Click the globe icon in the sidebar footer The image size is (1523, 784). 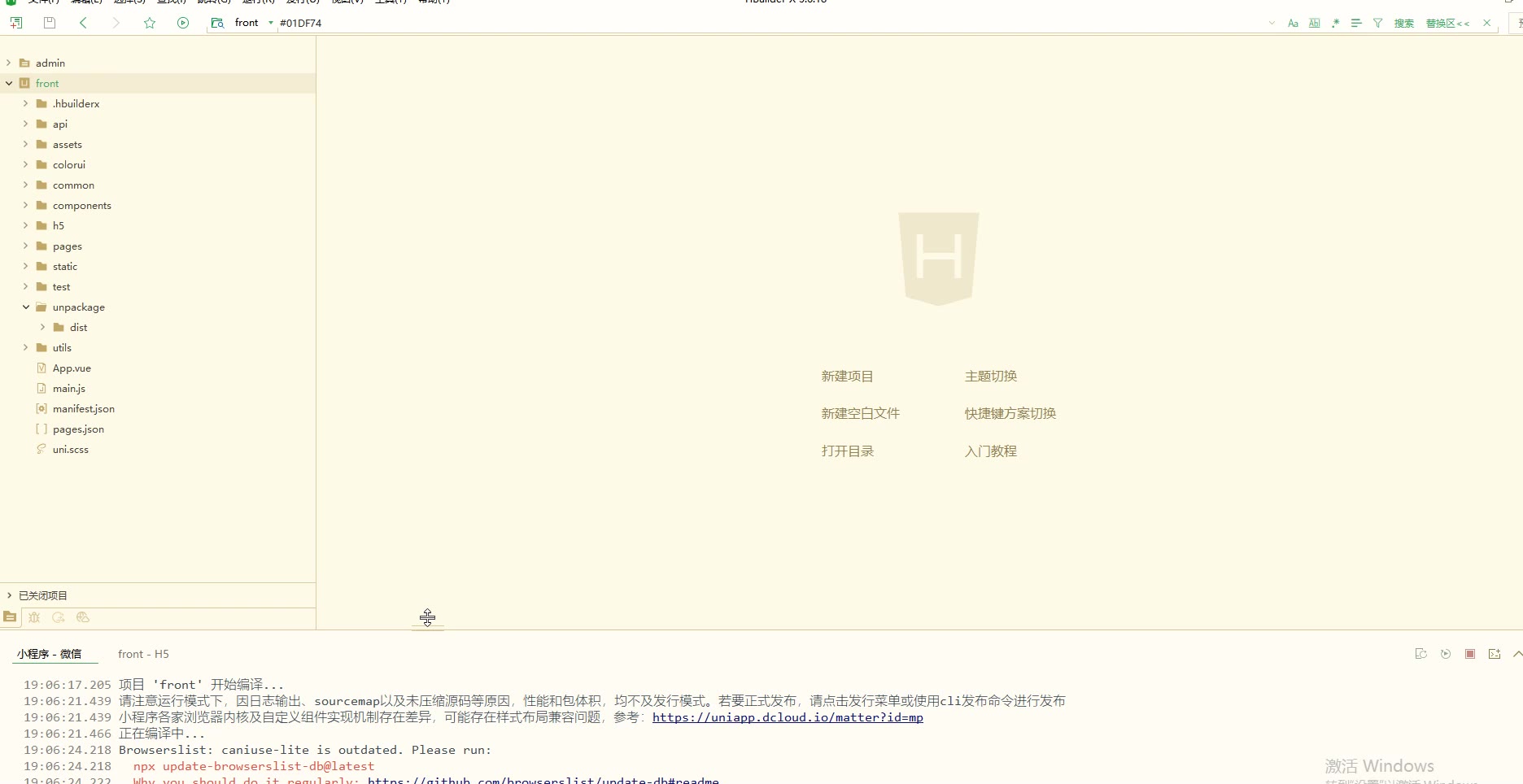coord(83,617)
